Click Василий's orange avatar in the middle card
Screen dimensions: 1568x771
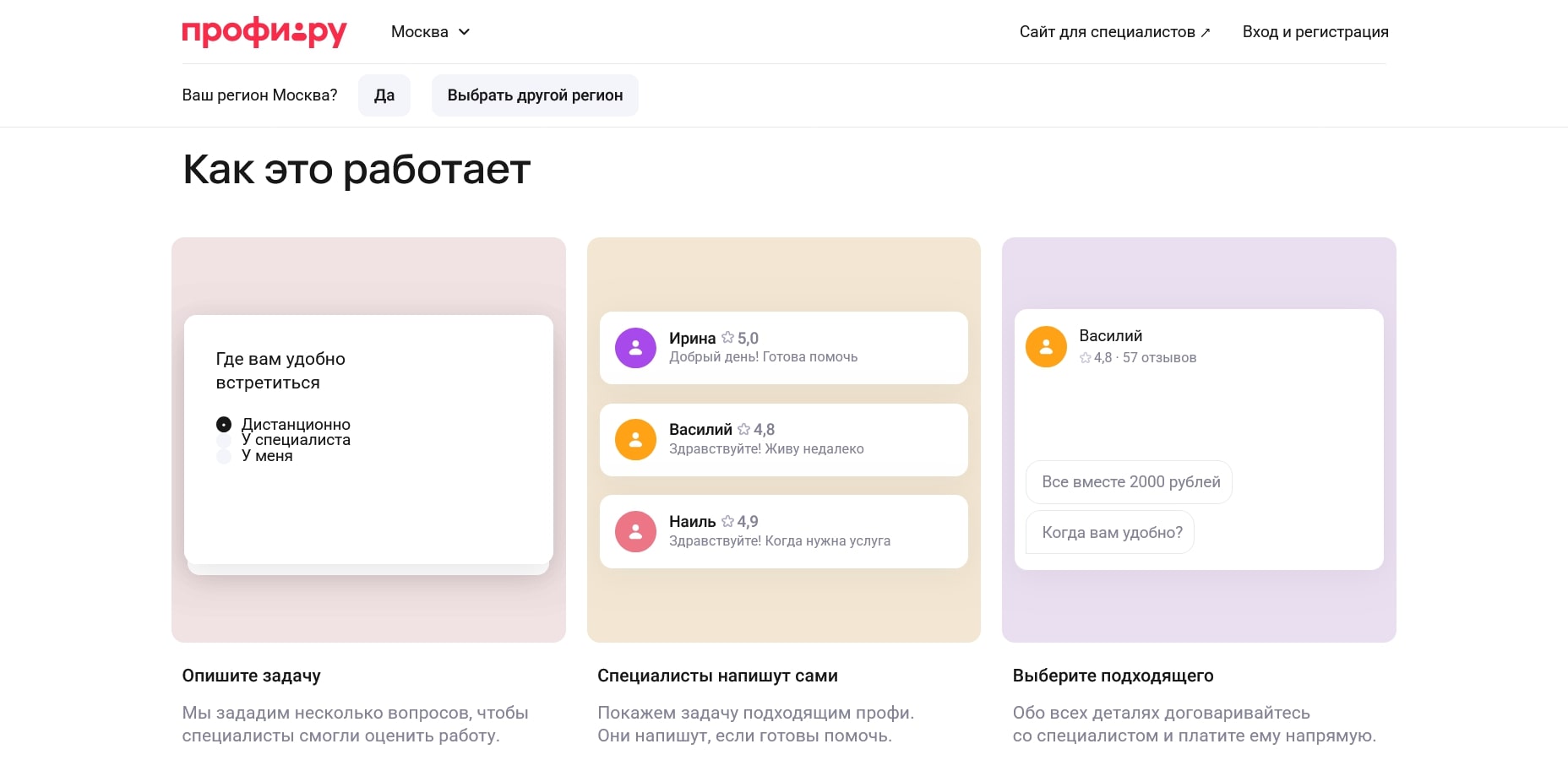[634, 439]
